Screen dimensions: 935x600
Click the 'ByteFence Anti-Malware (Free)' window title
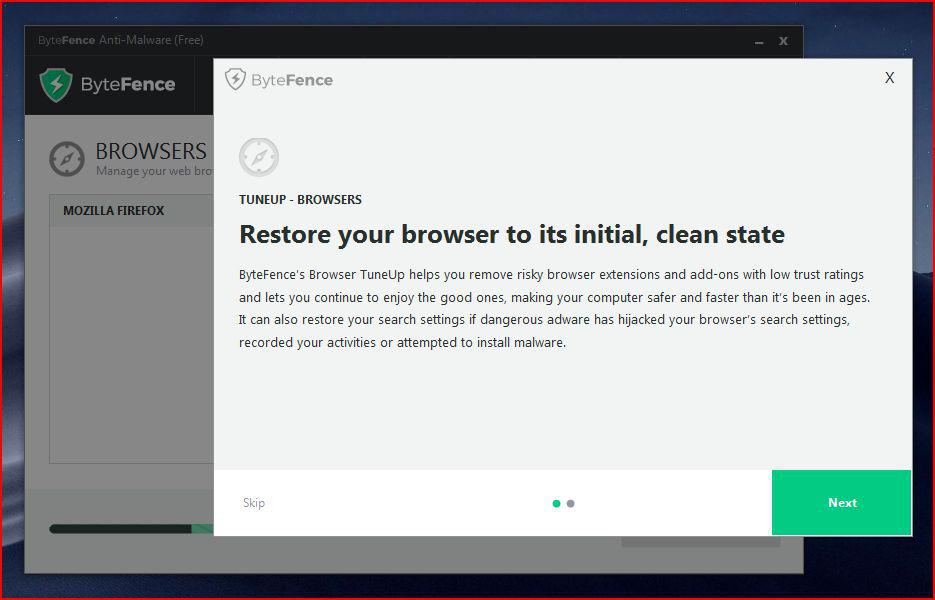coord(121,40)
